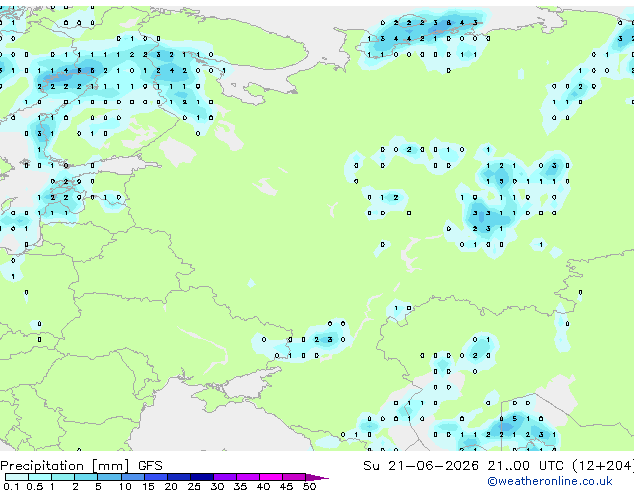Click the 15–20 mm legend color box
634x490 pixels.
tap(155, 477)
